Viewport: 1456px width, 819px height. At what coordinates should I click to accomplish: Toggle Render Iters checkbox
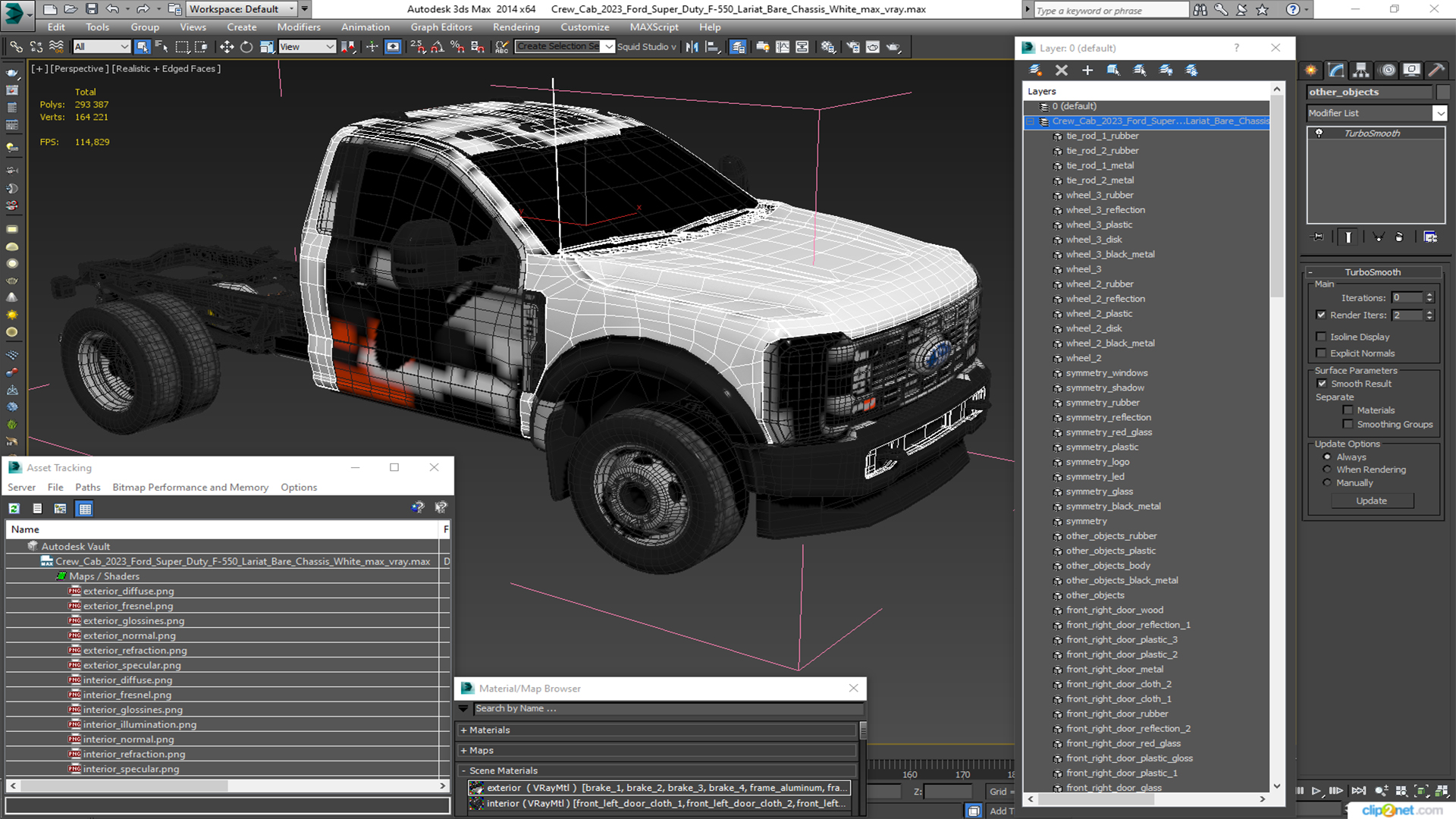(x=1322, y=315)
